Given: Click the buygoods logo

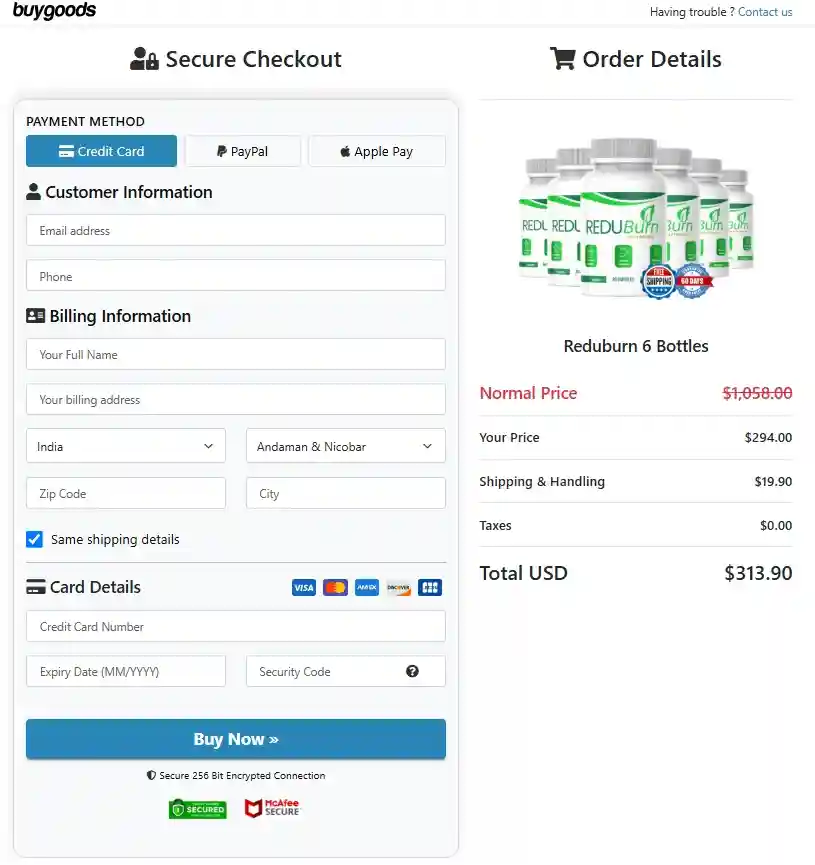Looking at the screenshot, I should tap(54, 12).
